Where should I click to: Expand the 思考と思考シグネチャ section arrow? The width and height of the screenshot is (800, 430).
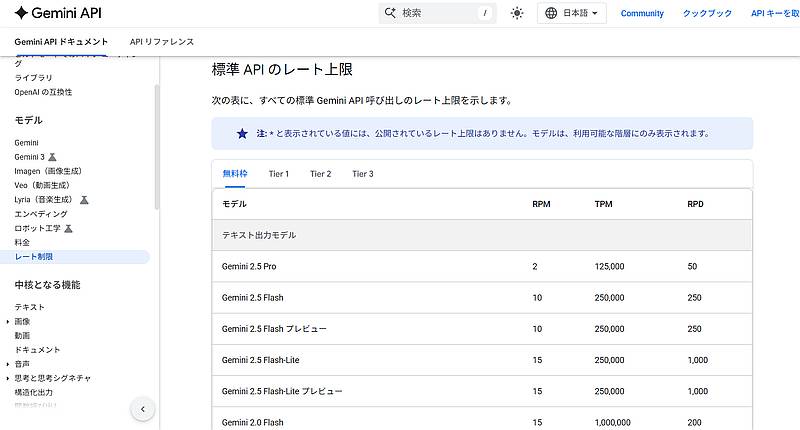(8, 378)
